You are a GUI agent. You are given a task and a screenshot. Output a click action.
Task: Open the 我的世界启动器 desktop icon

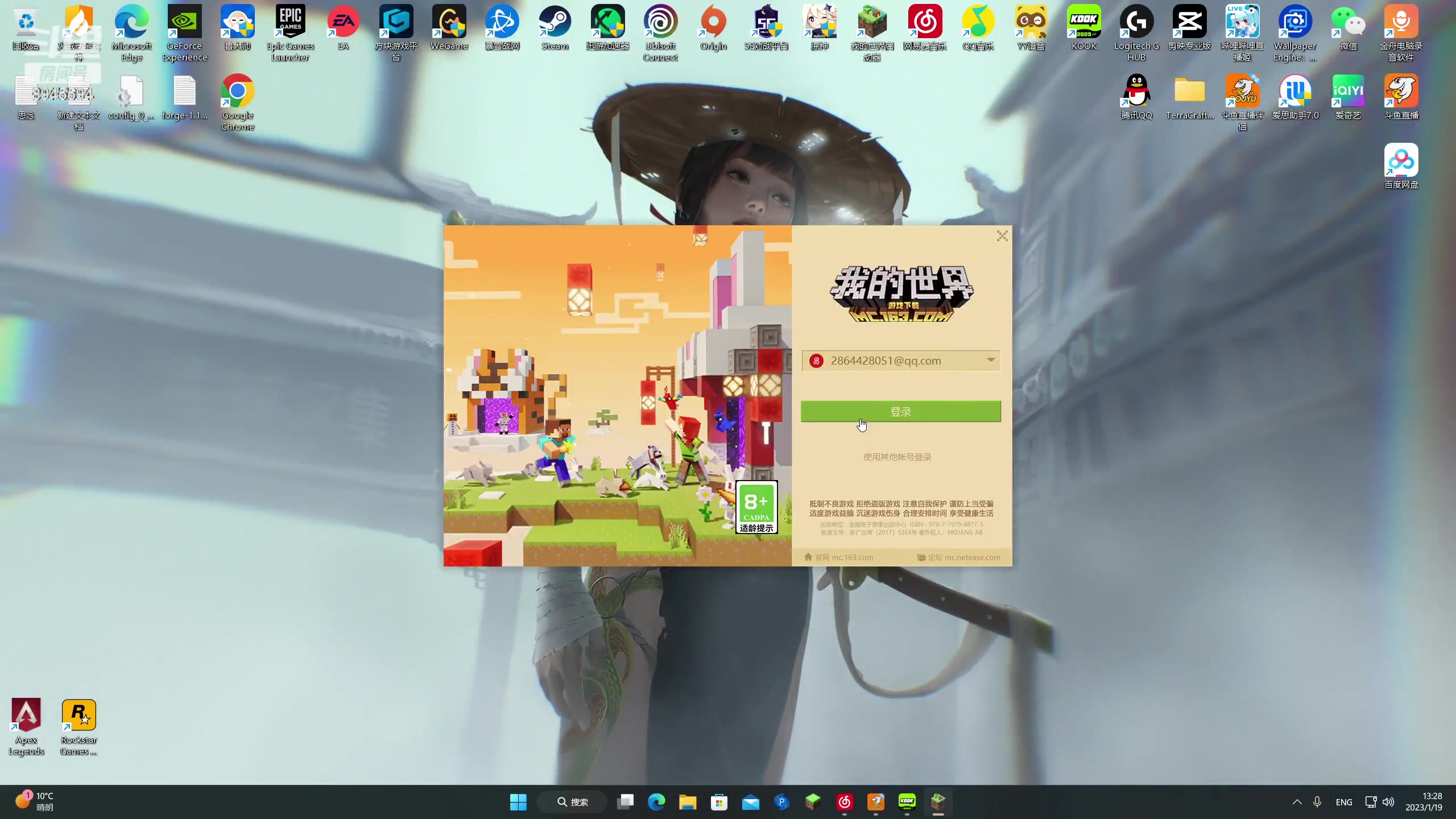coord(872,33)
